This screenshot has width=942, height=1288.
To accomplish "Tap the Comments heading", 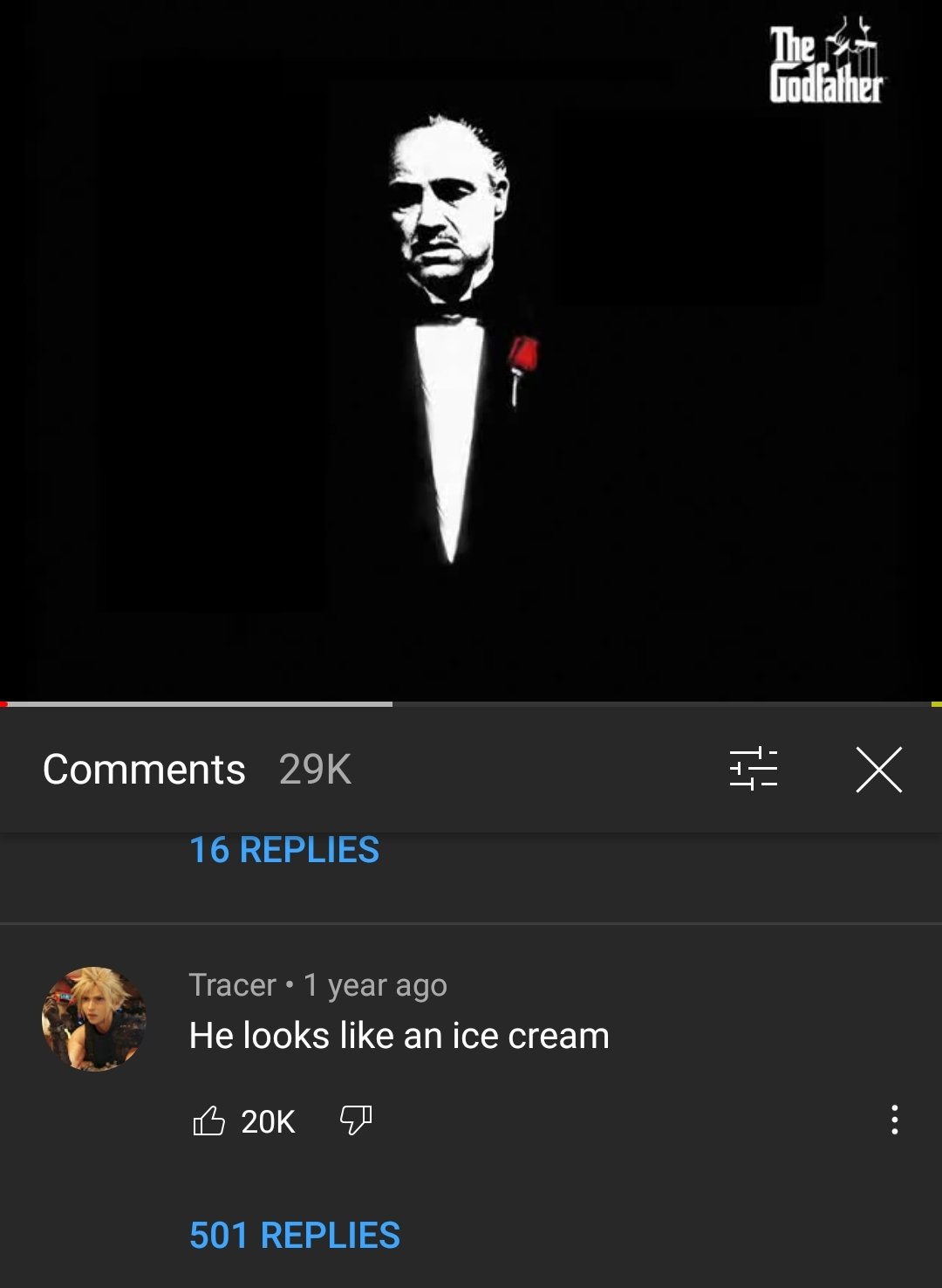I will pos(144,770).
